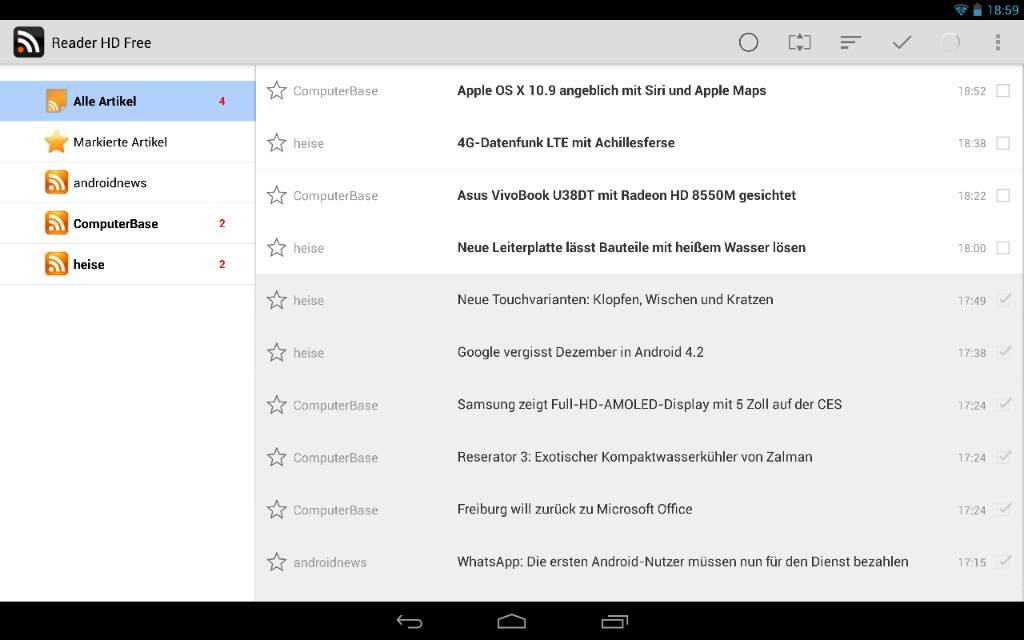The width and height of the screenshot is (1024, 640).
Task: Click the 18:52 timestamp of Apple article
Action: [972, 91]
